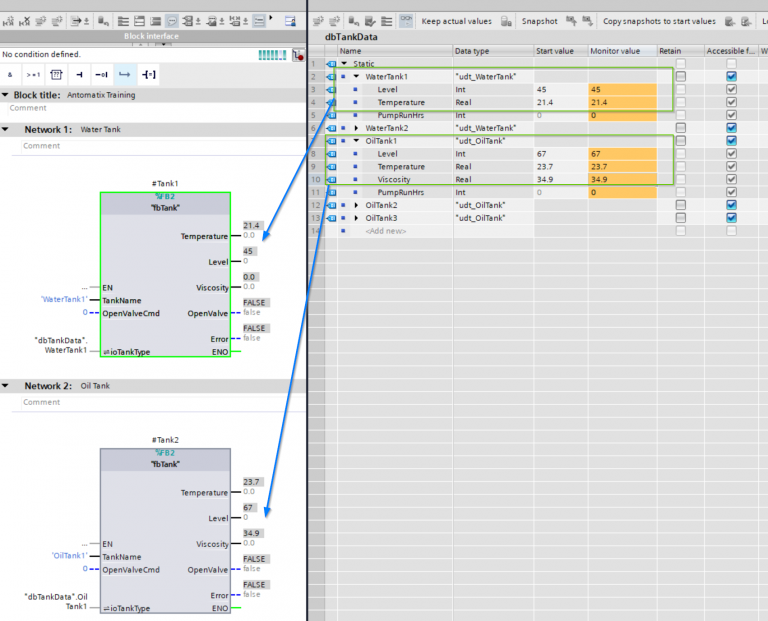768x621 pixels.
Task: Insert the normally open contact instruction
Action: pos(79,74)
